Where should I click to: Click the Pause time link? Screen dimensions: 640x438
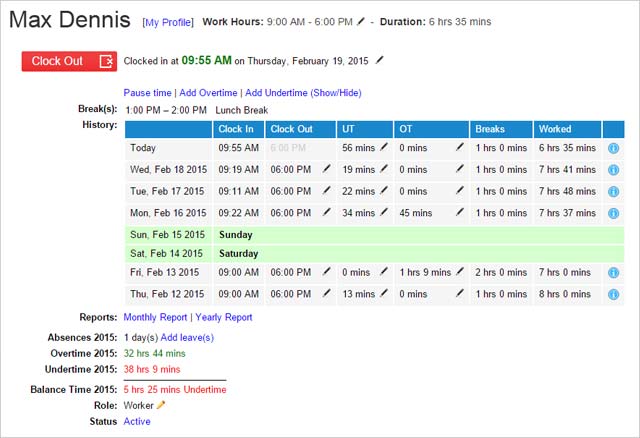pyautogui.click(x=147, y=93)
